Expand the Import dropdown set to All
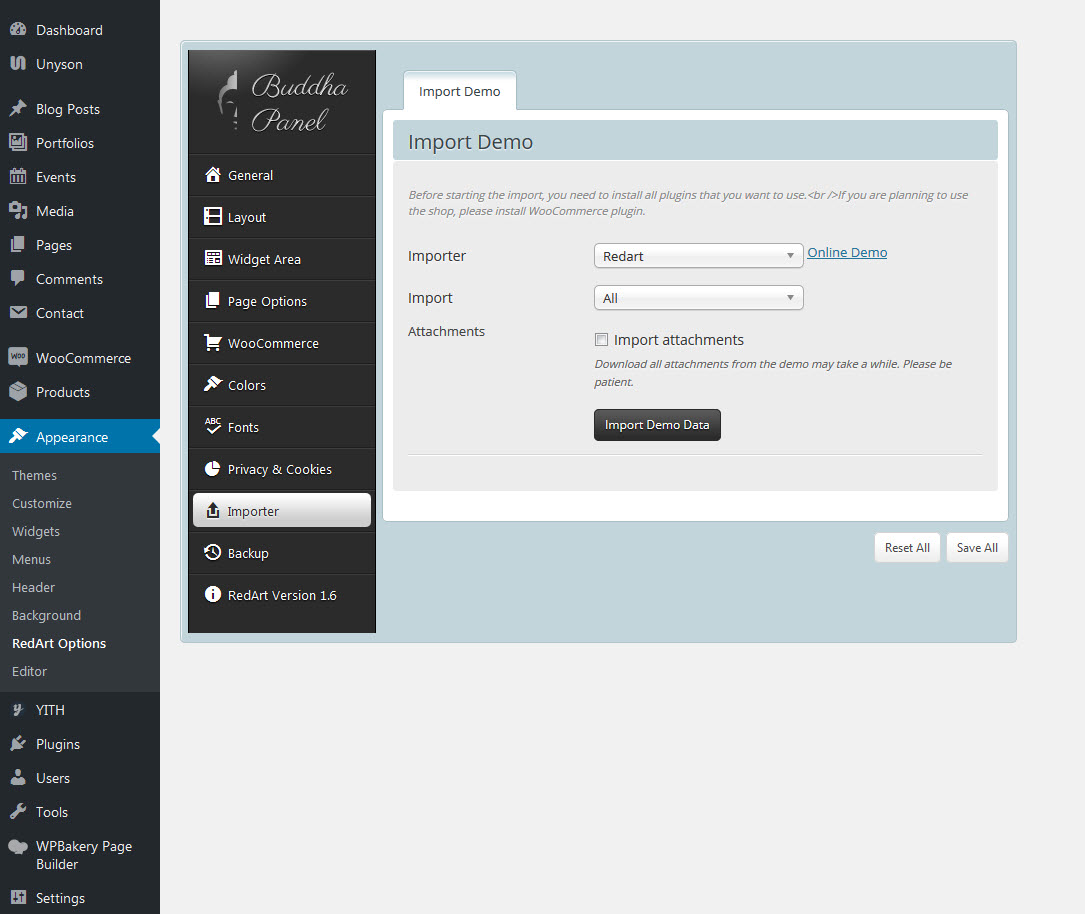Image resolution: width=1085 pixels, height=914 pixels. pyautogui.click(x=698, y=298)
